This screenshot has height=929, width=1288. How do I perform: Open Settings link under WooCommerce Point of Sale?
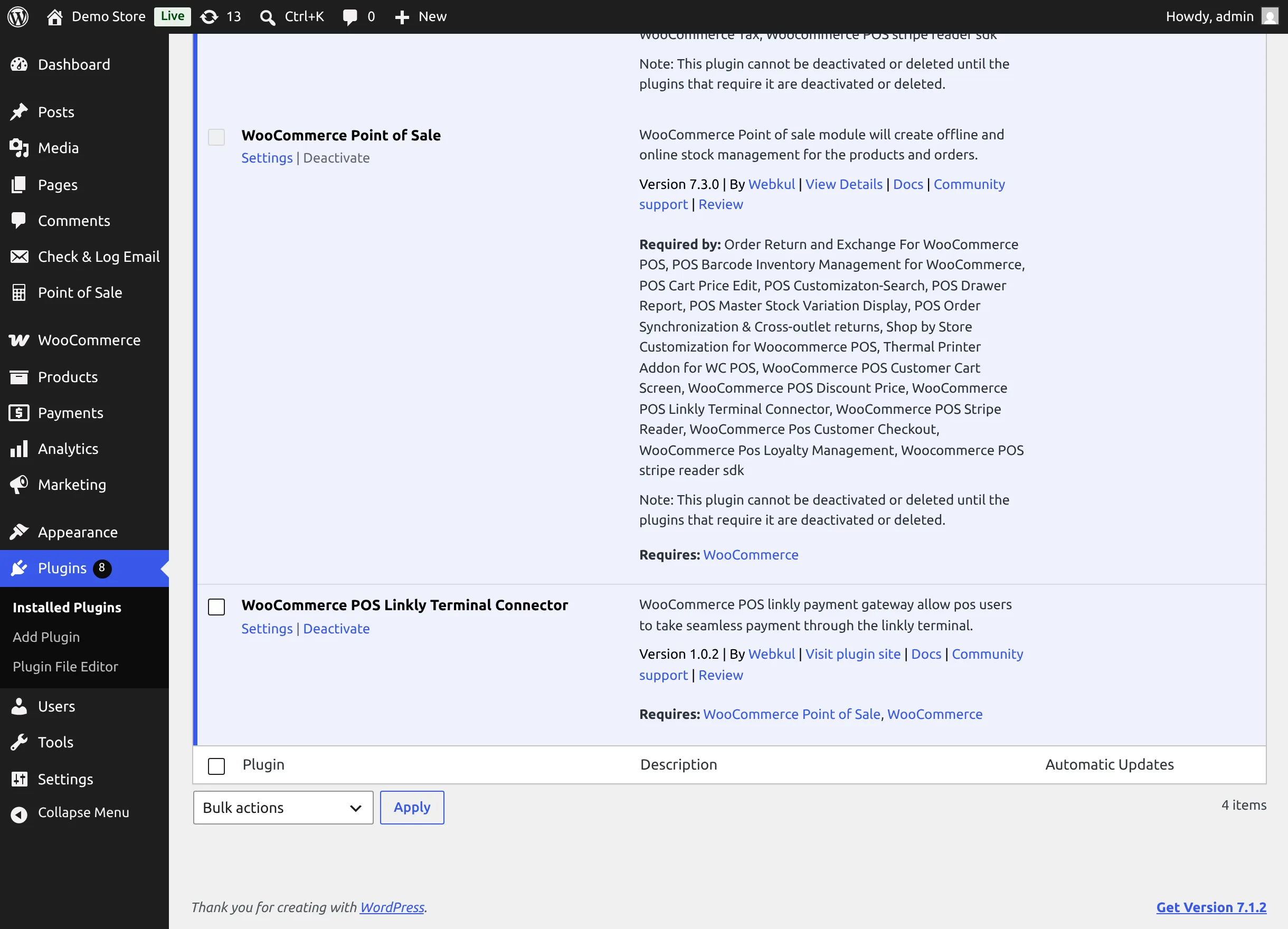pyautogui.click(x=267, y=158)
